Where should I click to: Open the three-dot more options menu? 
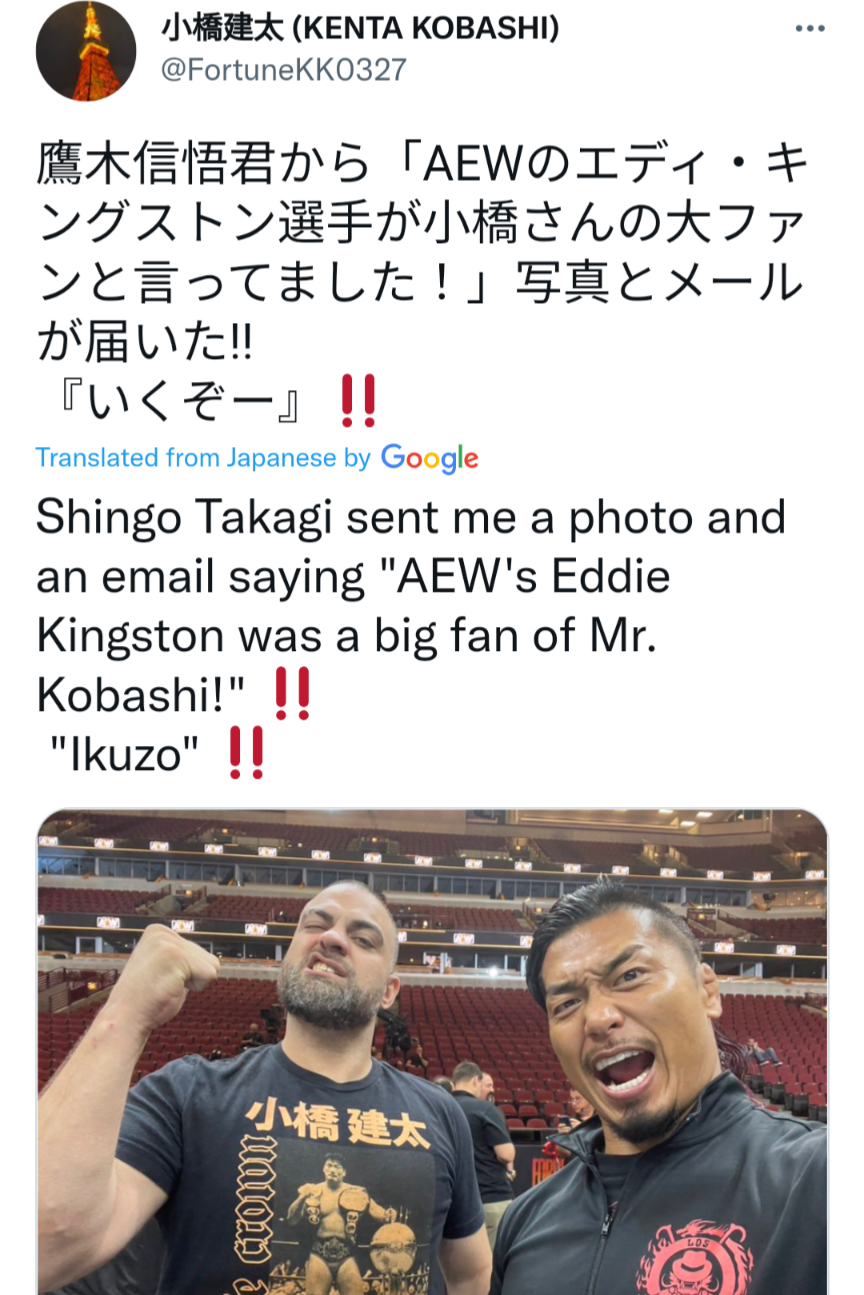click(x=809, y=29)
